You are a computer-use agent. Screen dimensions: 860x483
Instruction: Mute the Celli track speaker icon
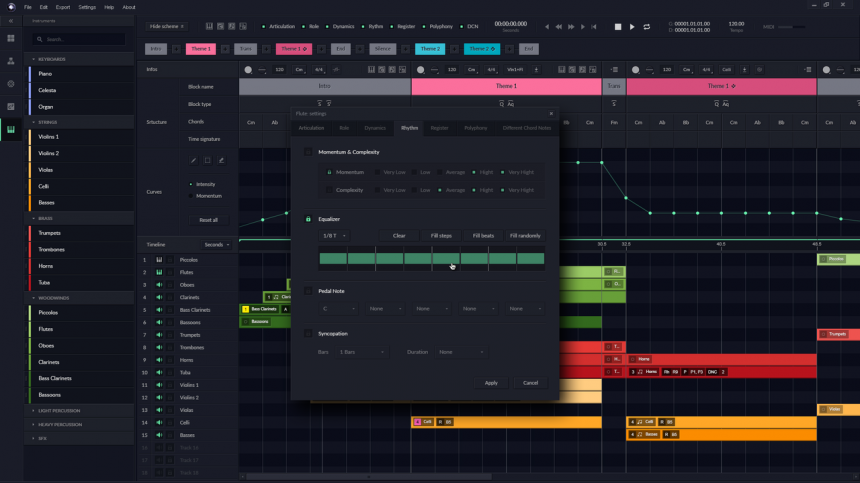coord(159,423)
